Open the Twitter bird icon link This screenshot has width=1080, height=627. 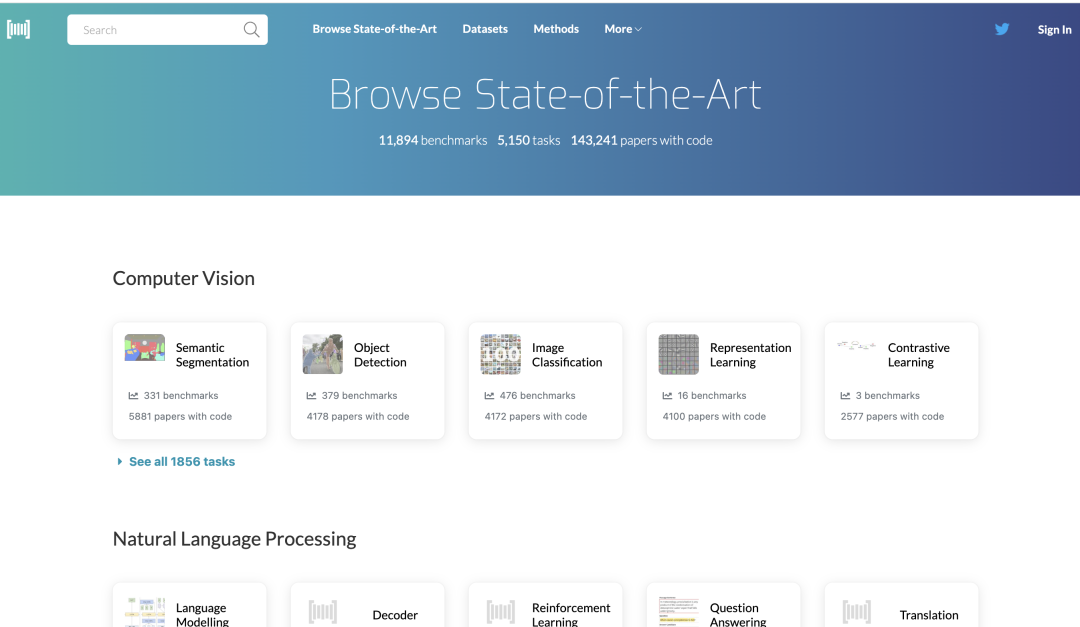coord(1001,29)
